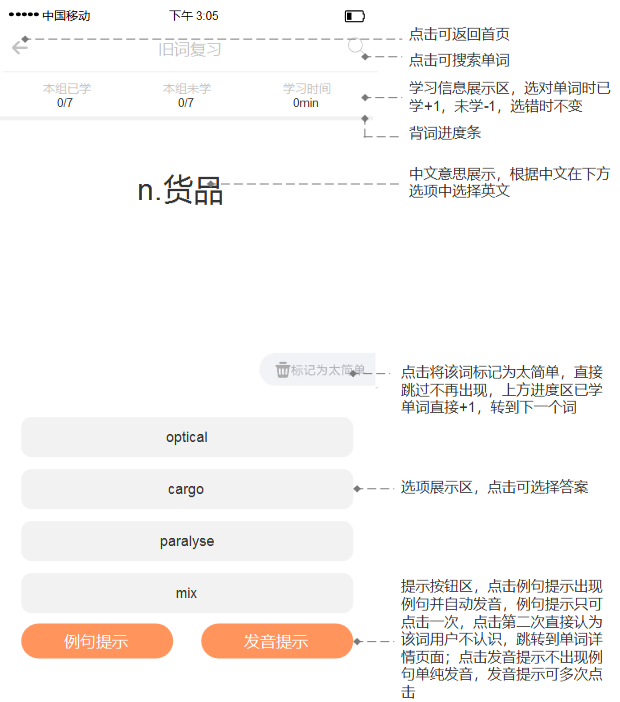620x702 pixels.
Task: Tap the study progress bar
Action: click(186, 118)
